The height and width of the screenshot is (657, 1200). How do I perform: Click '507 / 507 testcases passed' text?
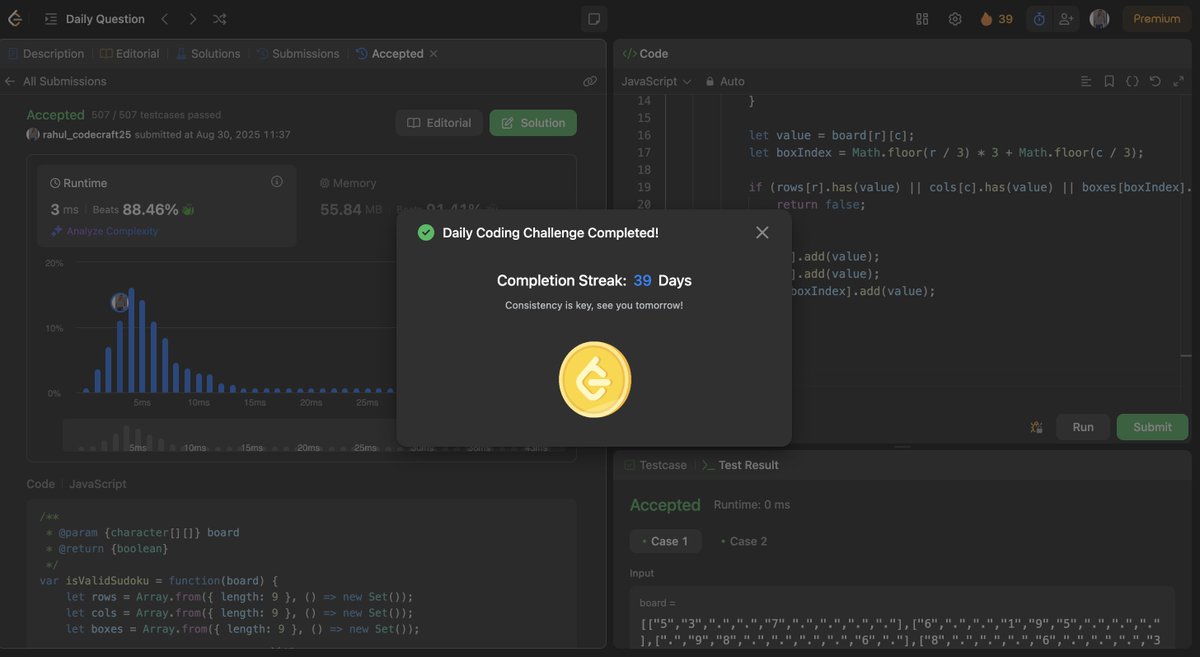156,115
